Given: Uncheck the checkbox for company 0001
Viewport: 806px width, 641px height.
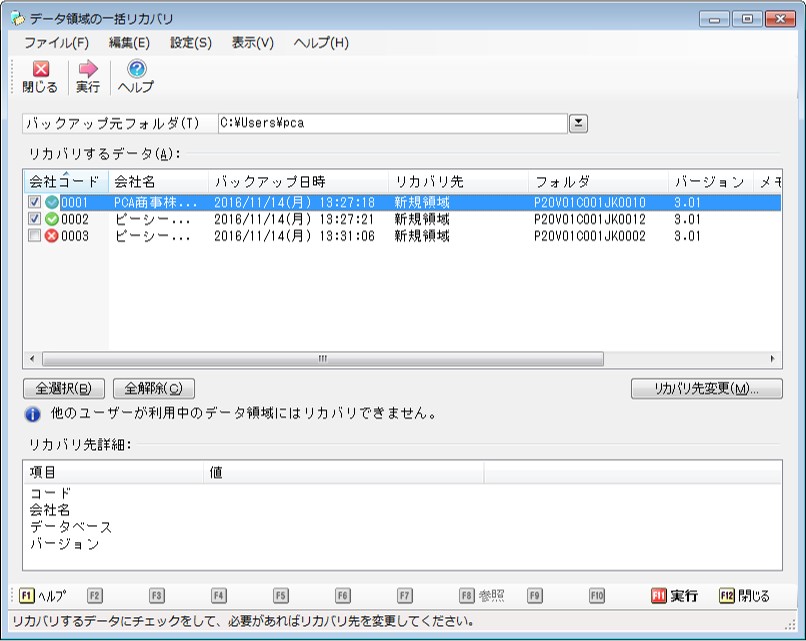Looking at the screenshot, I should pos(34,202).
